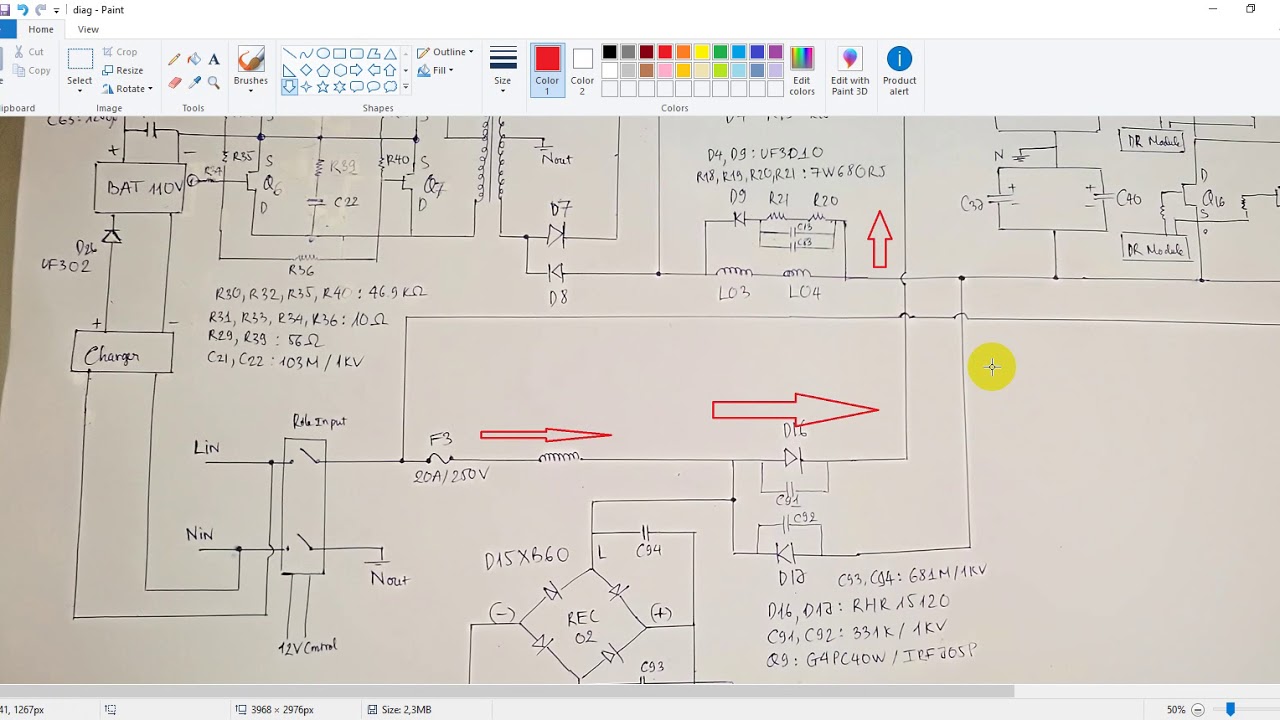Open the Size line thickness dropdown
This screenshot has width=1280, height=720.
503,71
